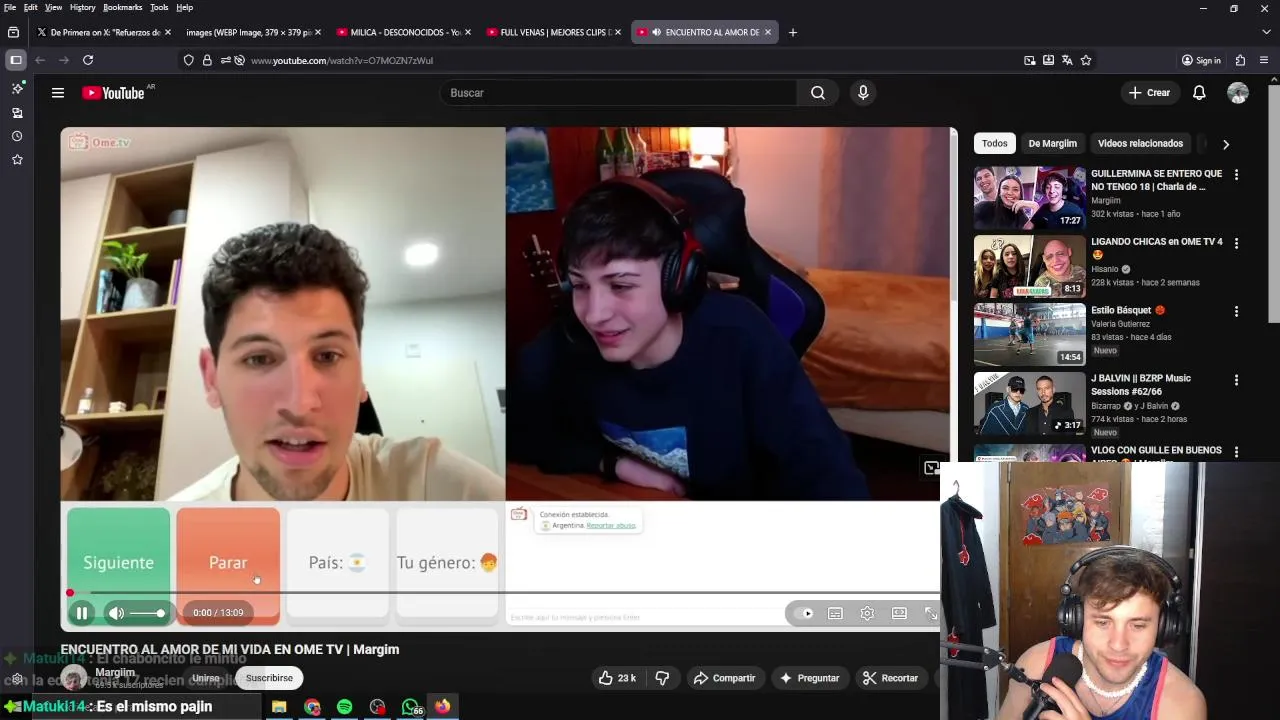
Task: Mute the video with speaker icon
Action: click(x=117, y=613)
